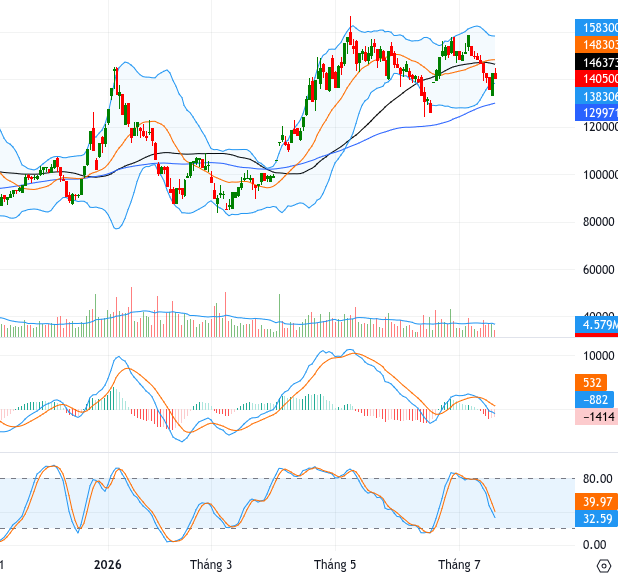Click the 60000 price axis value
Viewport: 618px width, 573px height.
tap(599, 270)
